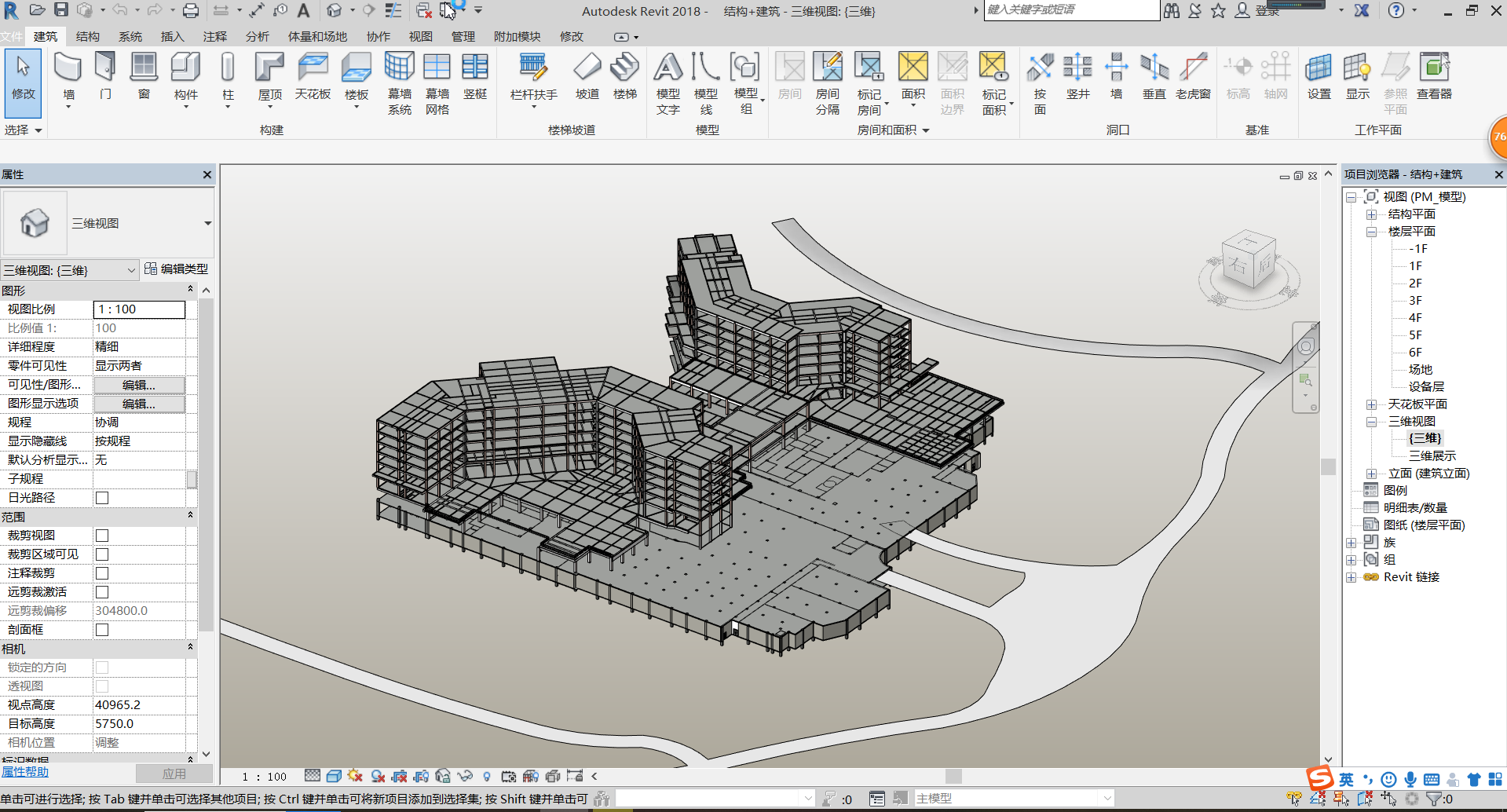Image resolution: width=1507 pixels, height=812 pixels.
Task: Select the Mullion (竖梃) tool
Action: pyautogui.click(x=475, y=76)
